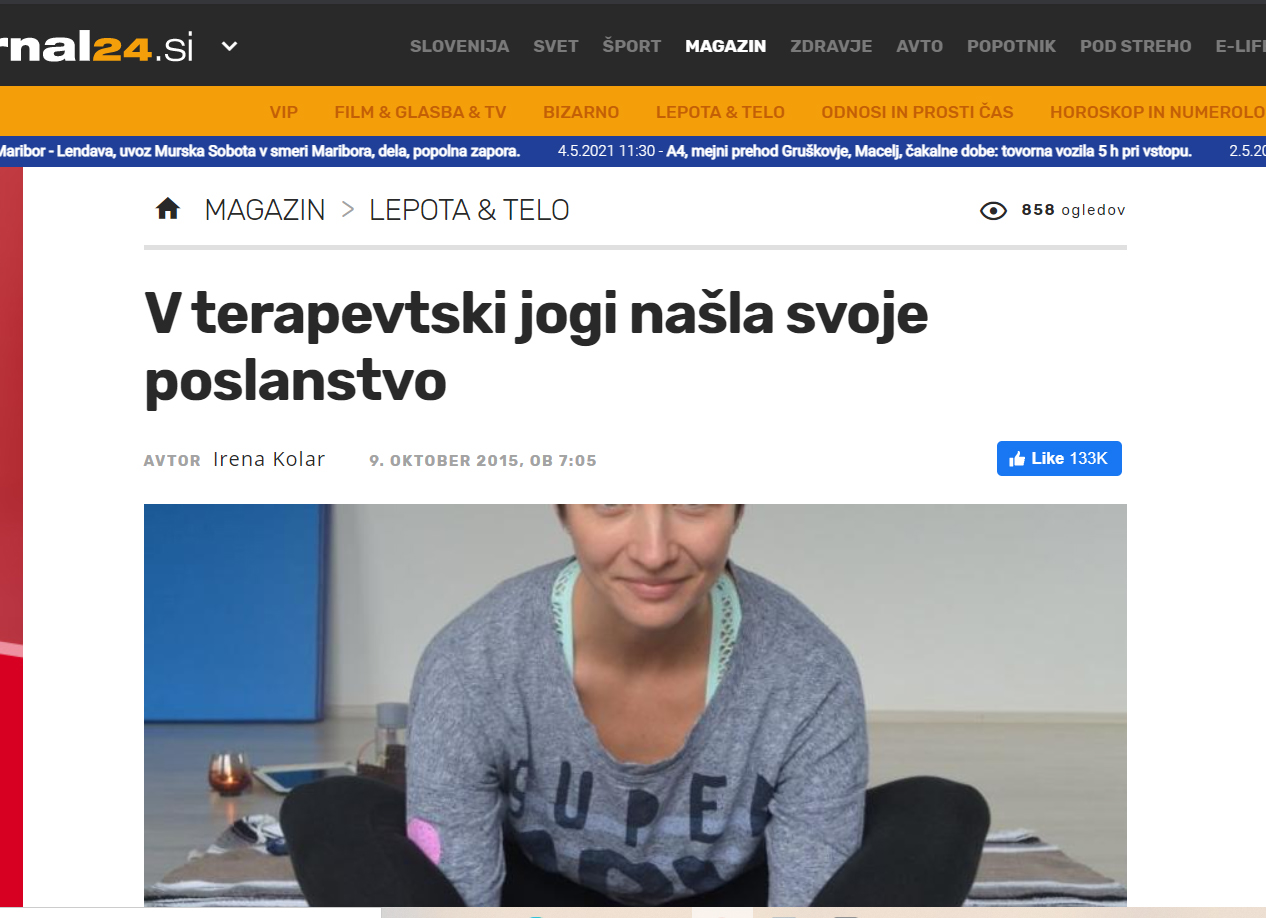Open the žurnal24.si logo homepage
Image resolution: width=1266 pixels, height=918 pixels.
point(97,45)
